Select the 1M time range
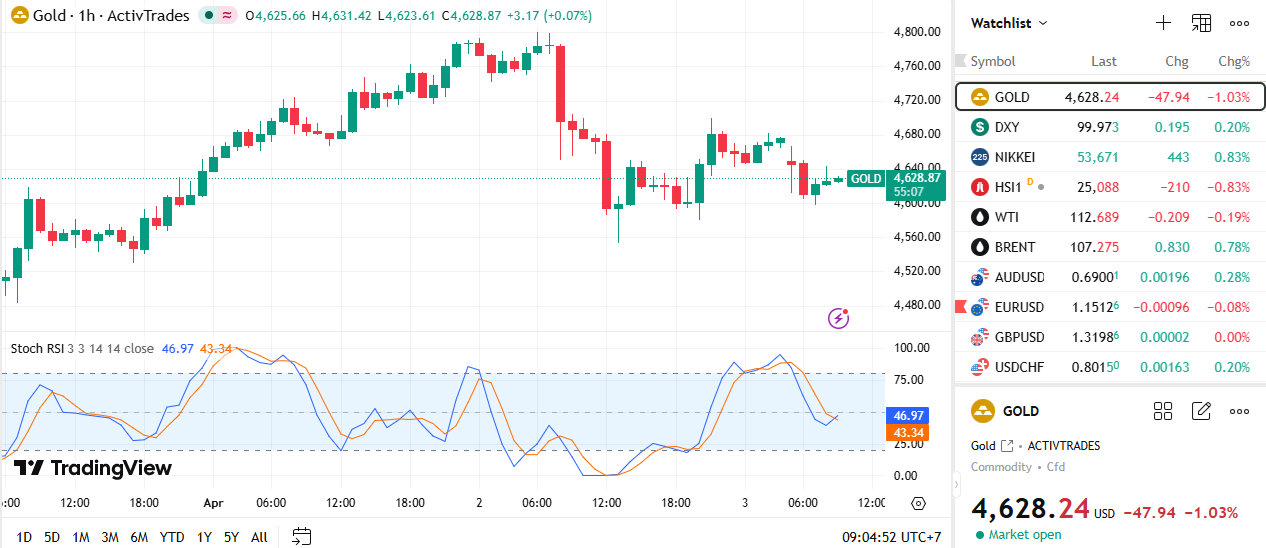Screen dimensions: 1266x548 [x=80, y=537]
